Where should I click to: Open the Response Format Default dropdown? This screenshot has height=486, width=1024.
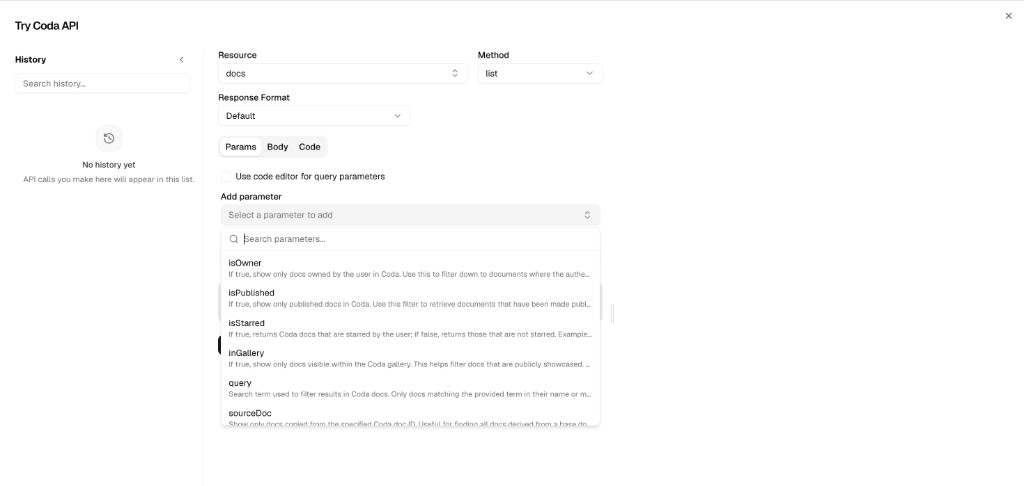[x=314, y=116]
